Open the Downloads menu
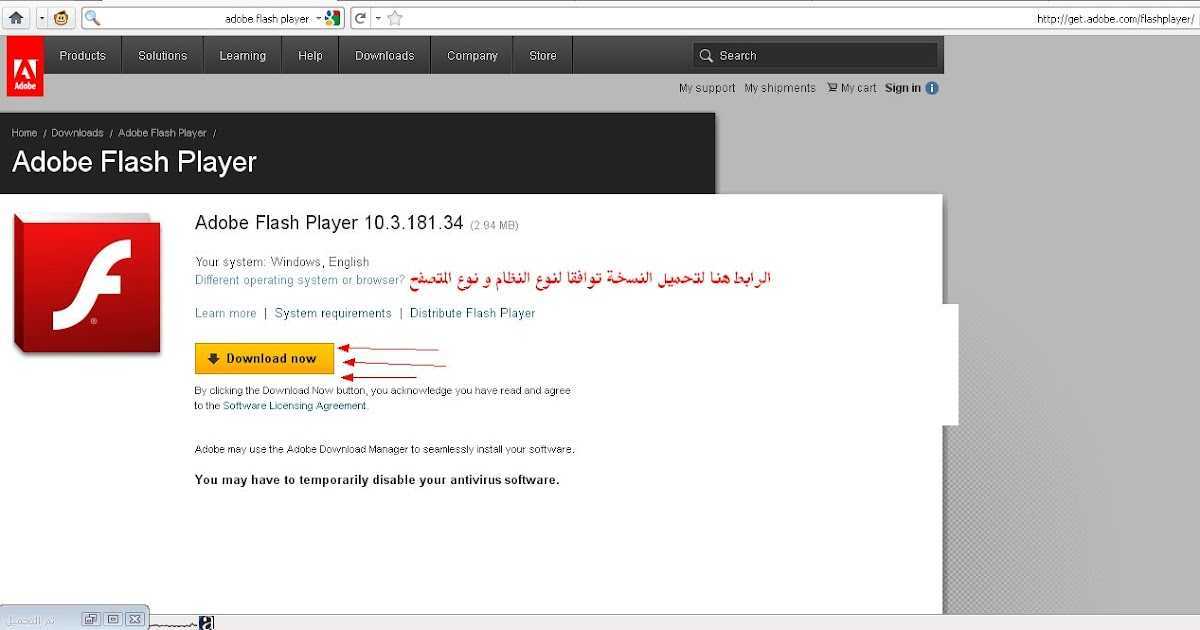1200x630 pixels. tap(384, 56)
